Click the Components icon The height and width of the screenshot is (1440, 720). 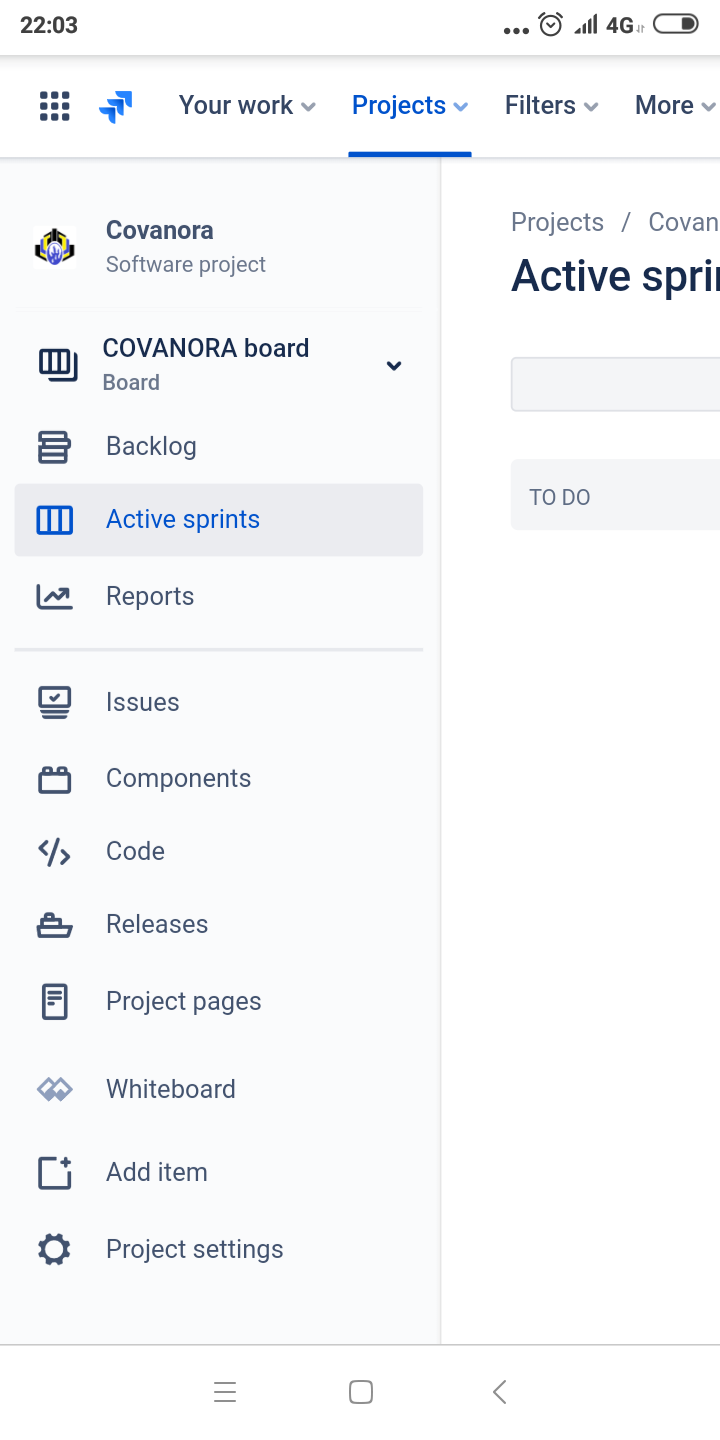pos(55,779)
